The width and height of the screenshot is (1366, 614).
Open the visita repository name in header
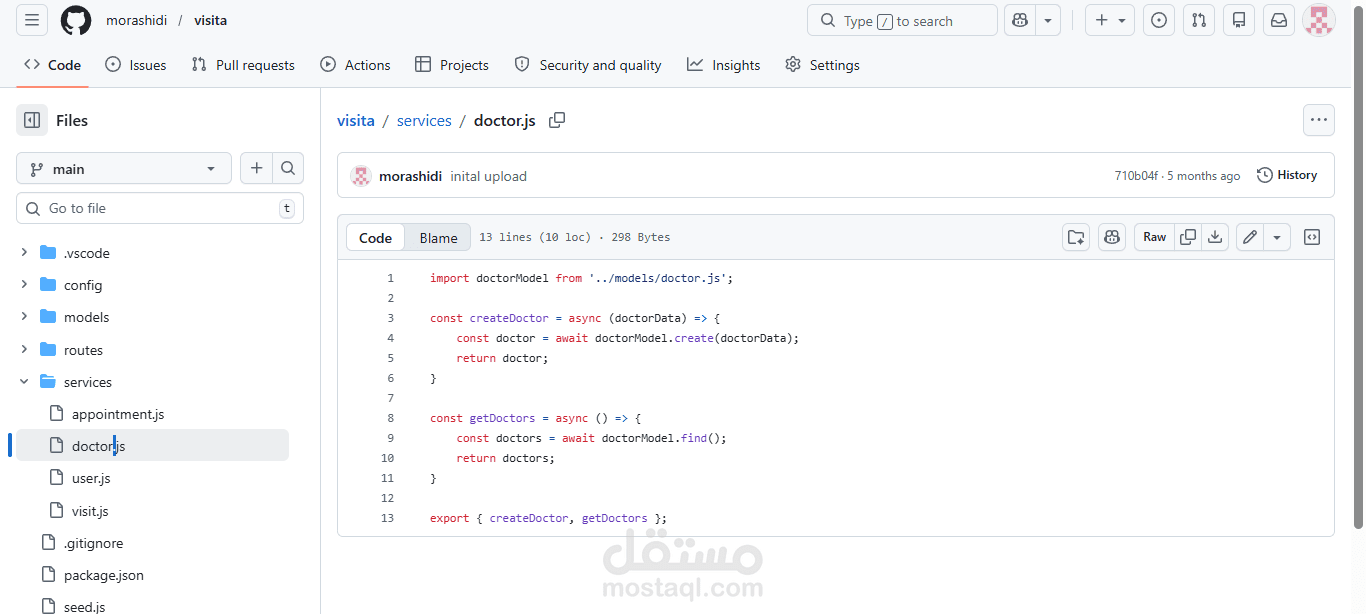pyautogui.click(x=210, y=20)
